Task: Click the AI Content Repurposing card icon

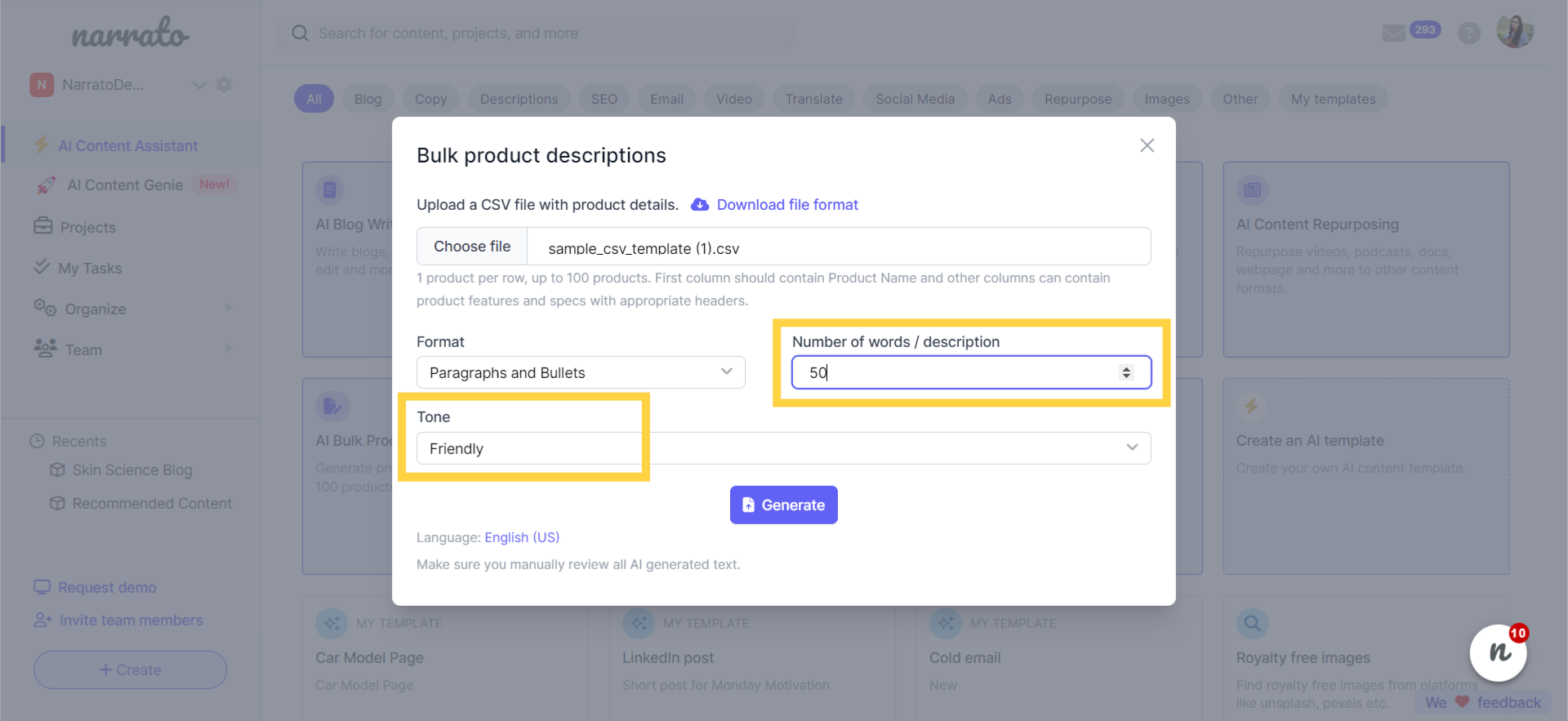Action: [1252, 190]
